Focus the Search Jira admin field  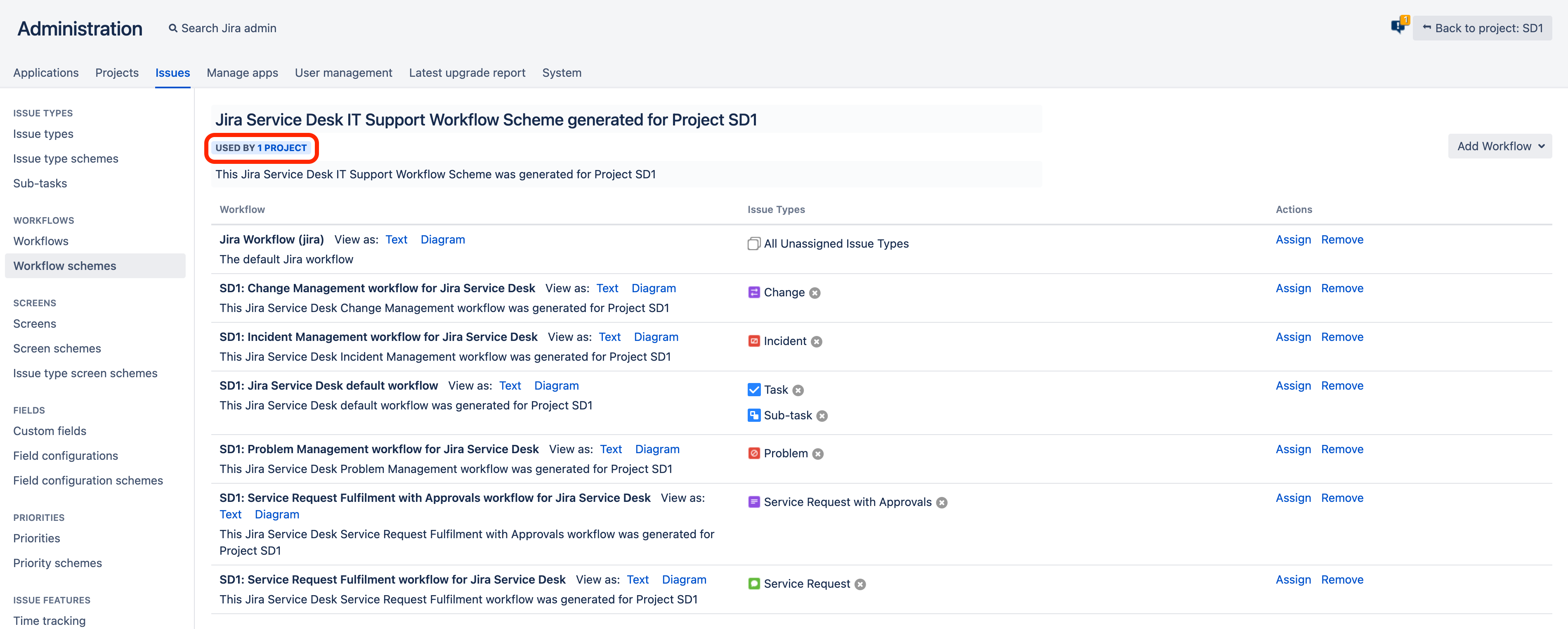[229, 28]
